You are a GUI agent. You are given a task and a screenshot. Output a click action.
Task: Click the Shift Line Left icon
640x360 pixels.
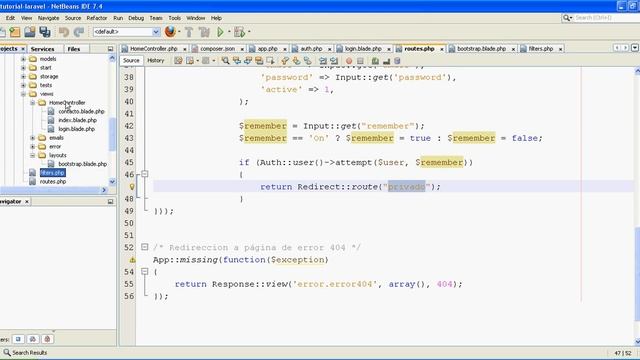(x=323, y=61)
